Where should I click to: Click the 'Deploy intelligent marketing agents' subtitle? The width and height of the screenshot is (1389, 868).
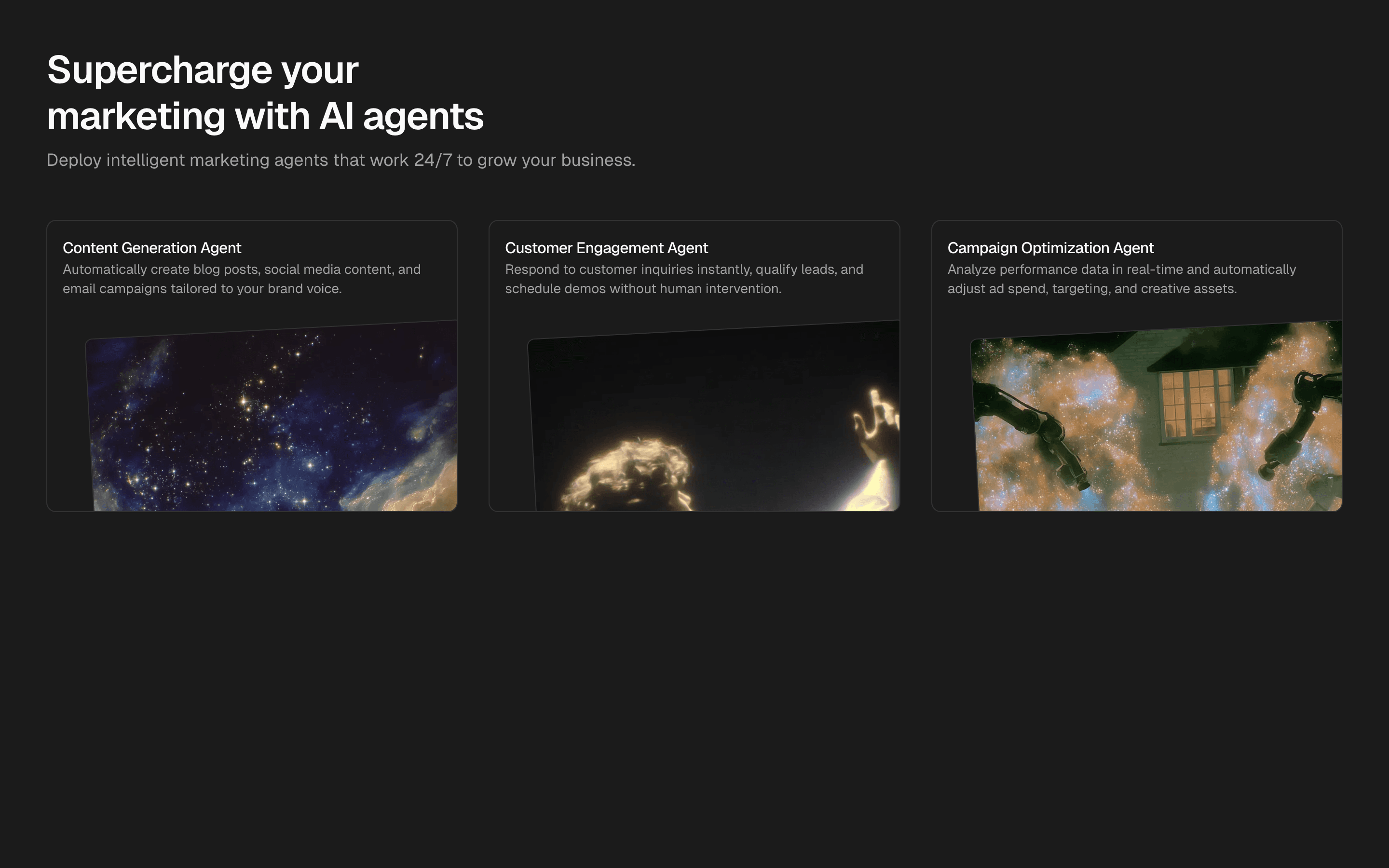(340, 160)
